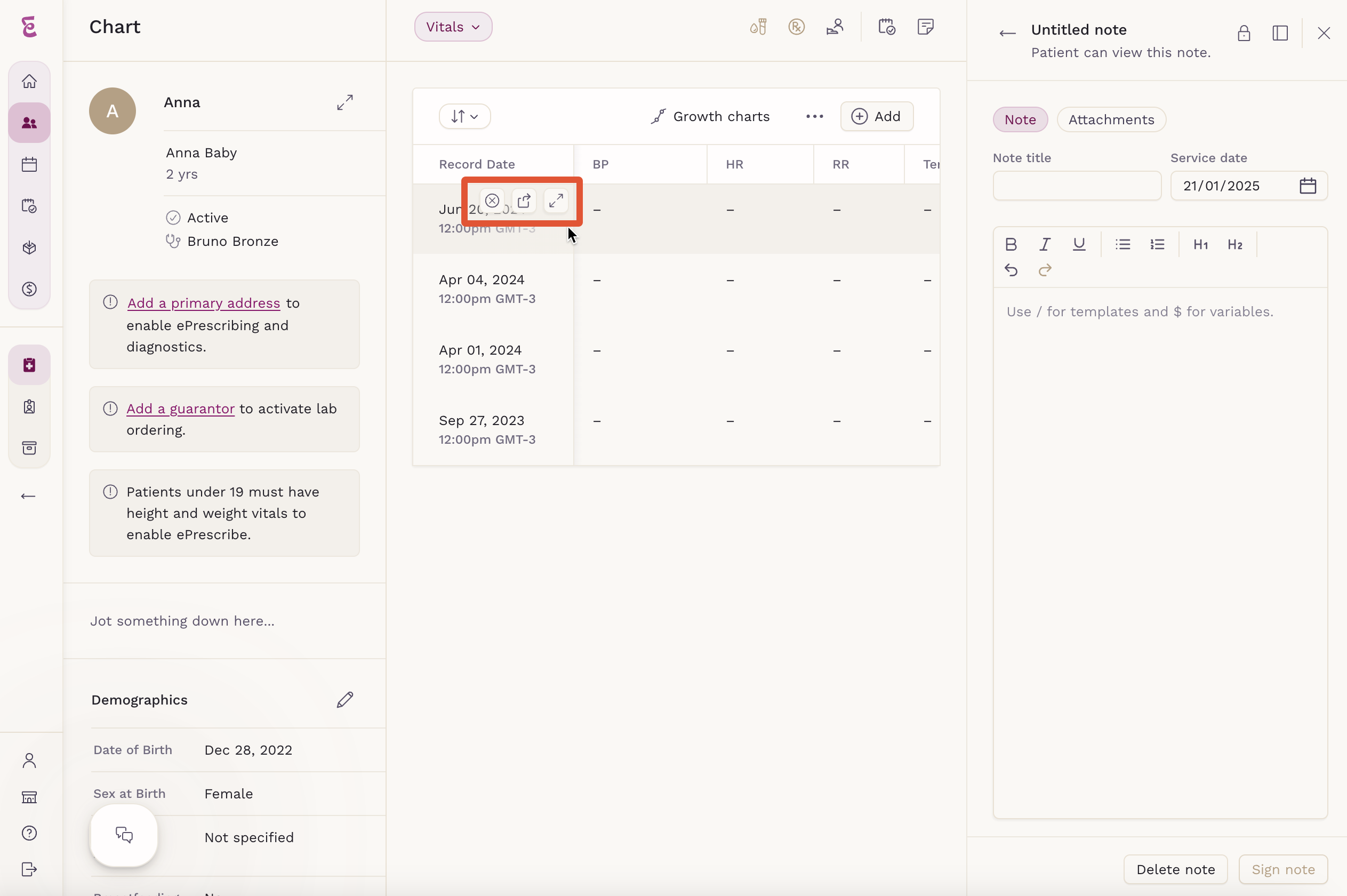Insert a bulleted list

[1122, 245]
